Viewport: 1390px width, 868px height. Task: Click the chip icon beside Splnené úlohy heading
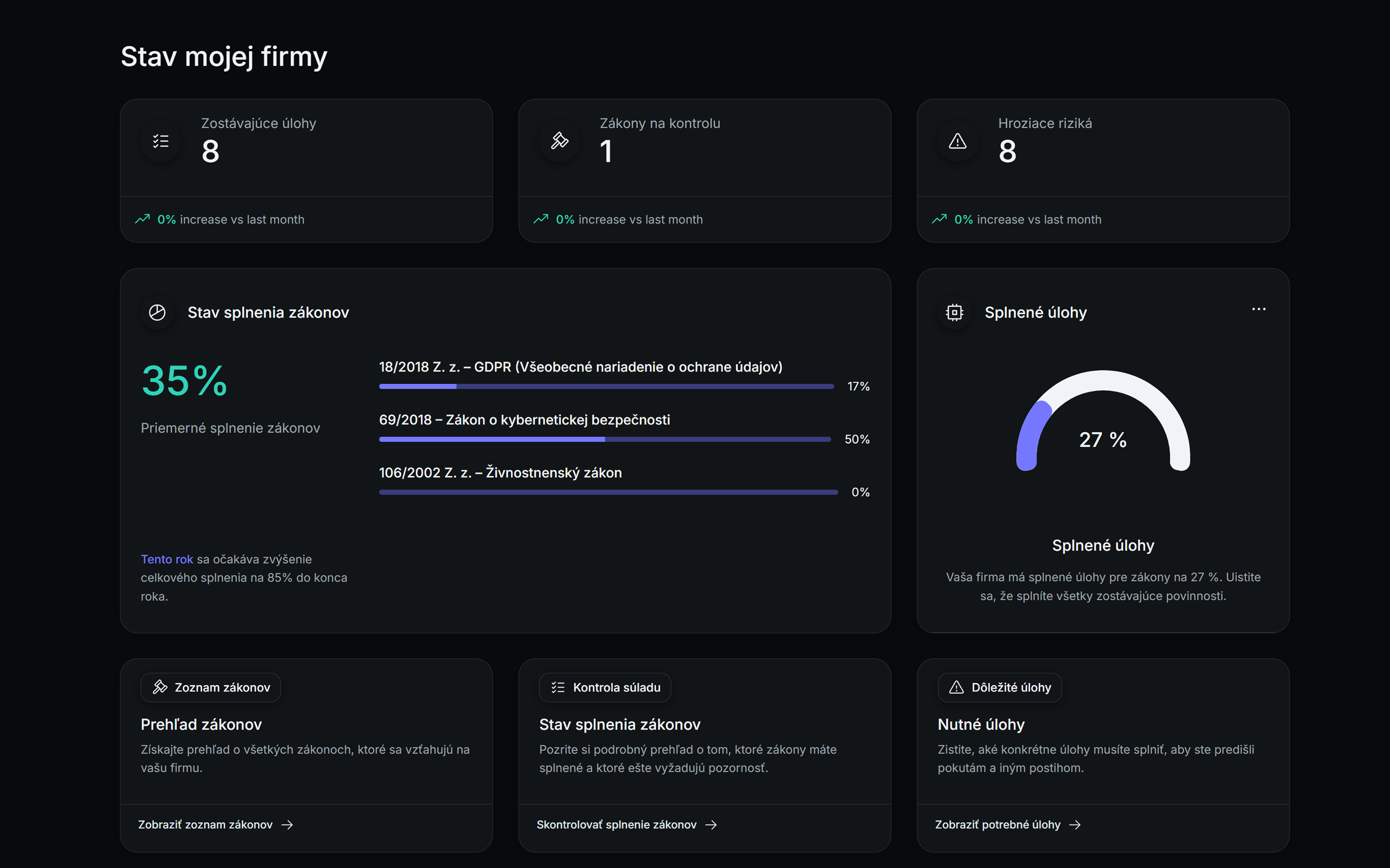(954, 312)
